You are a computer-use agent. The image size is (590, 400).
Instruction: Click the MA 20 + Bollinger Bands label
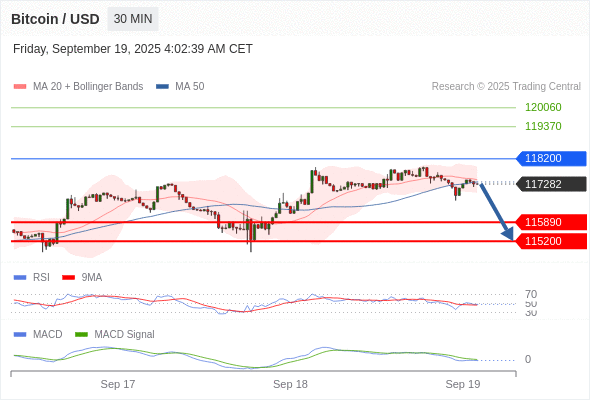(x=88, y=87)
